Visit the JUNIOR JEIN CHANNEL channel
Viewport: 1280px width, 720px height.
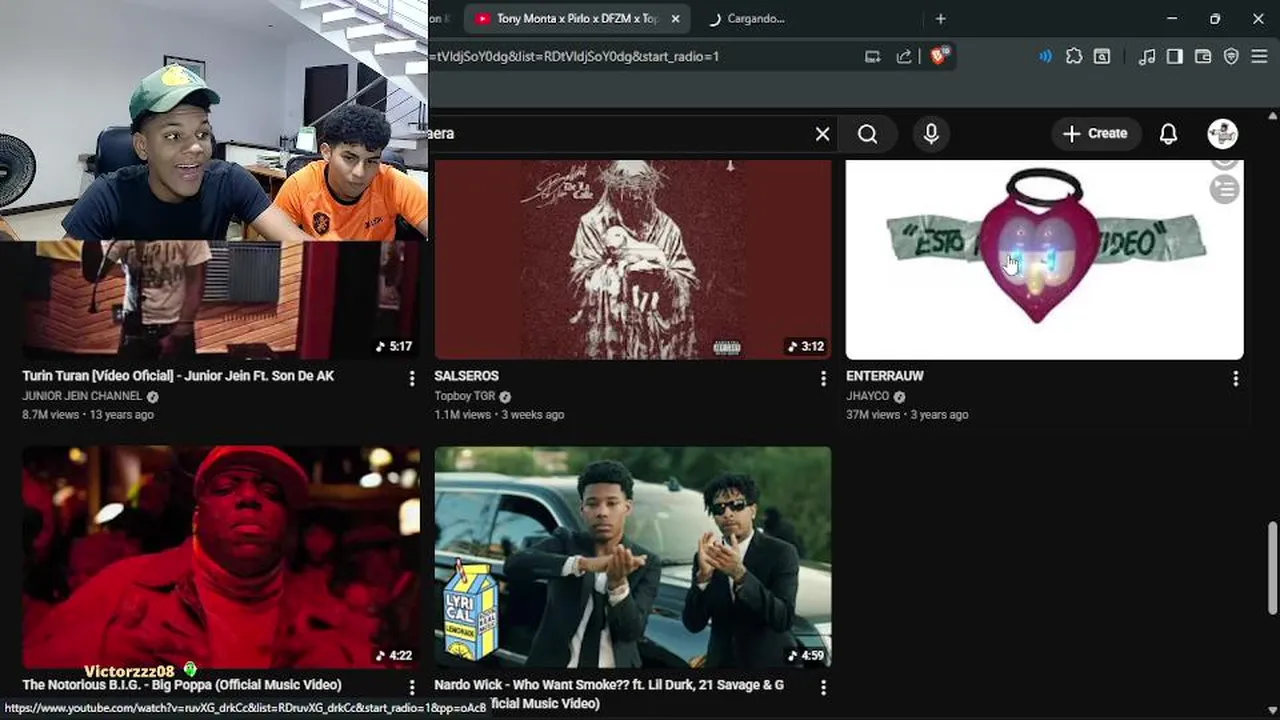click(x=82, y=396)
